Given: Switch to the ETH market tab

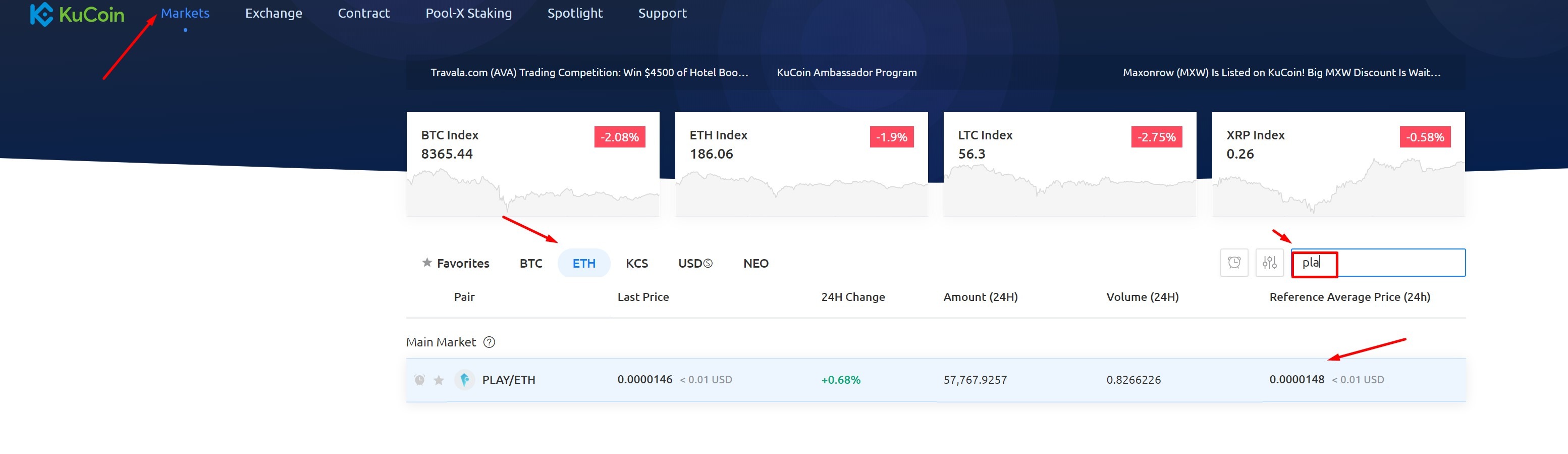Looking at the screenshot, I should click(584, 263).
